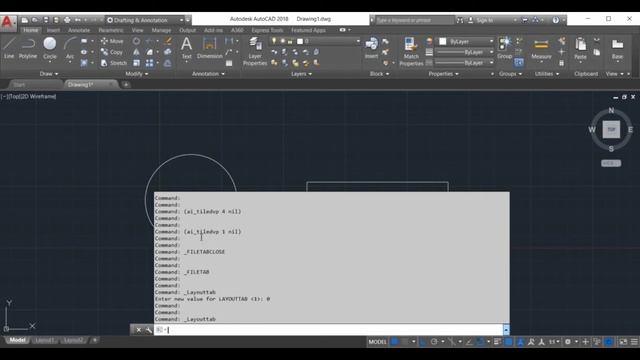The image size is (640, 360).
Task: Toggle isolate objects icon in status bar
Action: tap(596, 342)
